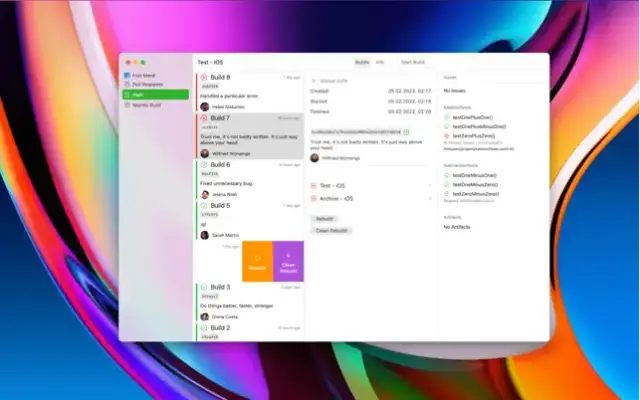640x400 pixels.
Task: Click the branch icon above the Created row
Action: click(313, 81)
